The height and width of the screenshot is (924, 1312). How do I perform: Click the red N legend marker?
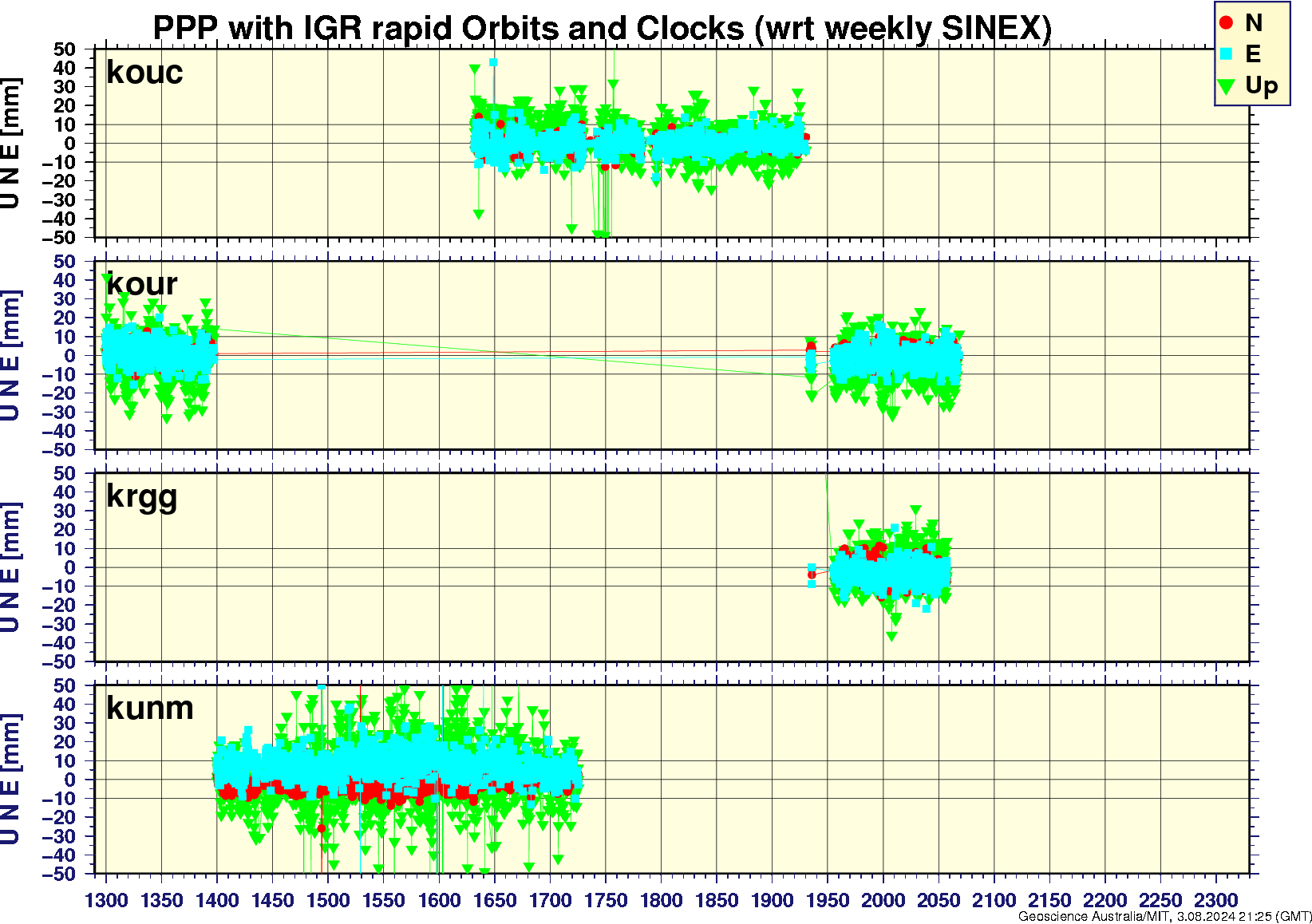[1227, 23]
